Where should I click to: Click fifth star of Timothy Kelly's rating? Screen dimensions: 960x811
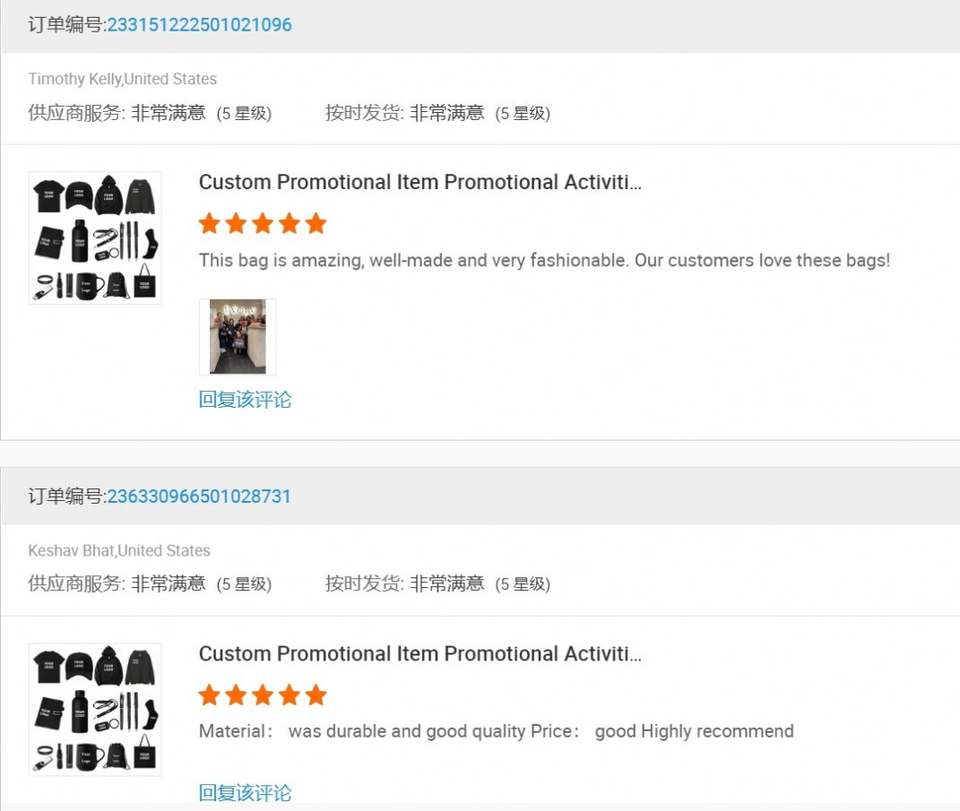pos(316,223)
